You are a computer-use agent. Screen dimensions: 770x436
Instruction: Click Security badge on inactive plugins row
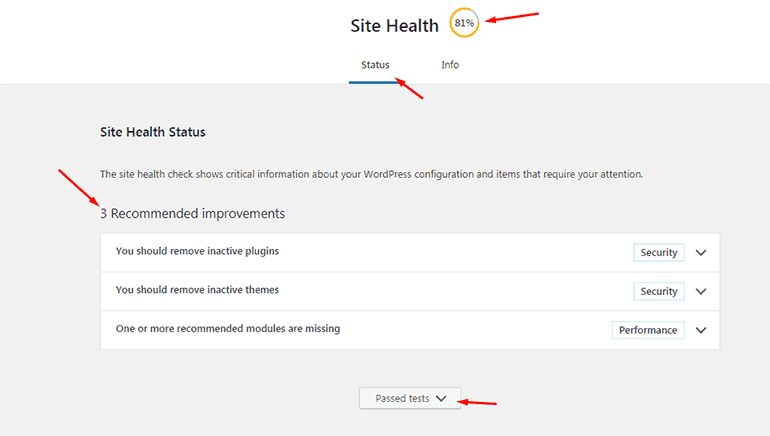(x=659, y=252)
